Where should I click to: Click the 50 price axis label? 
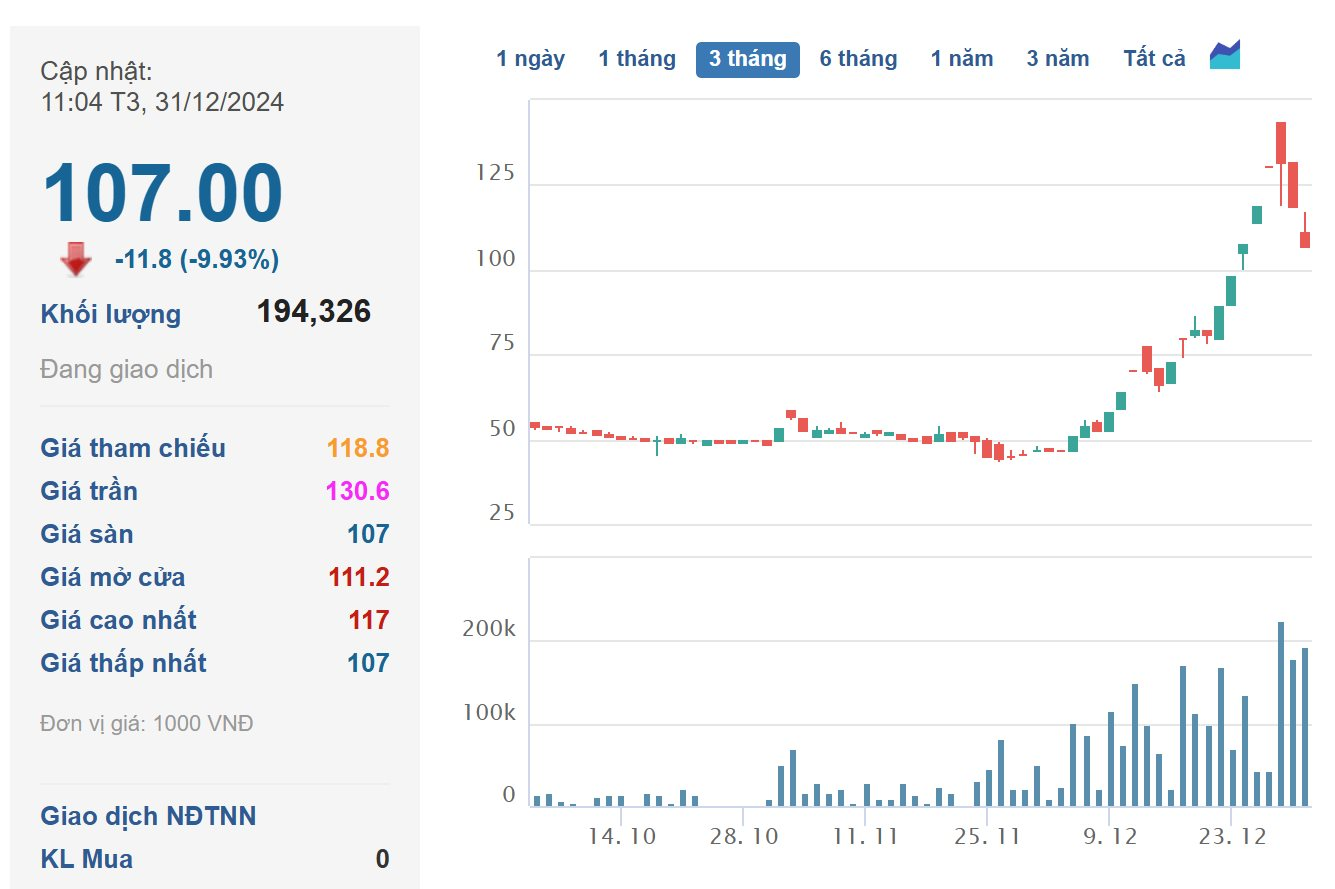point(502,429)
